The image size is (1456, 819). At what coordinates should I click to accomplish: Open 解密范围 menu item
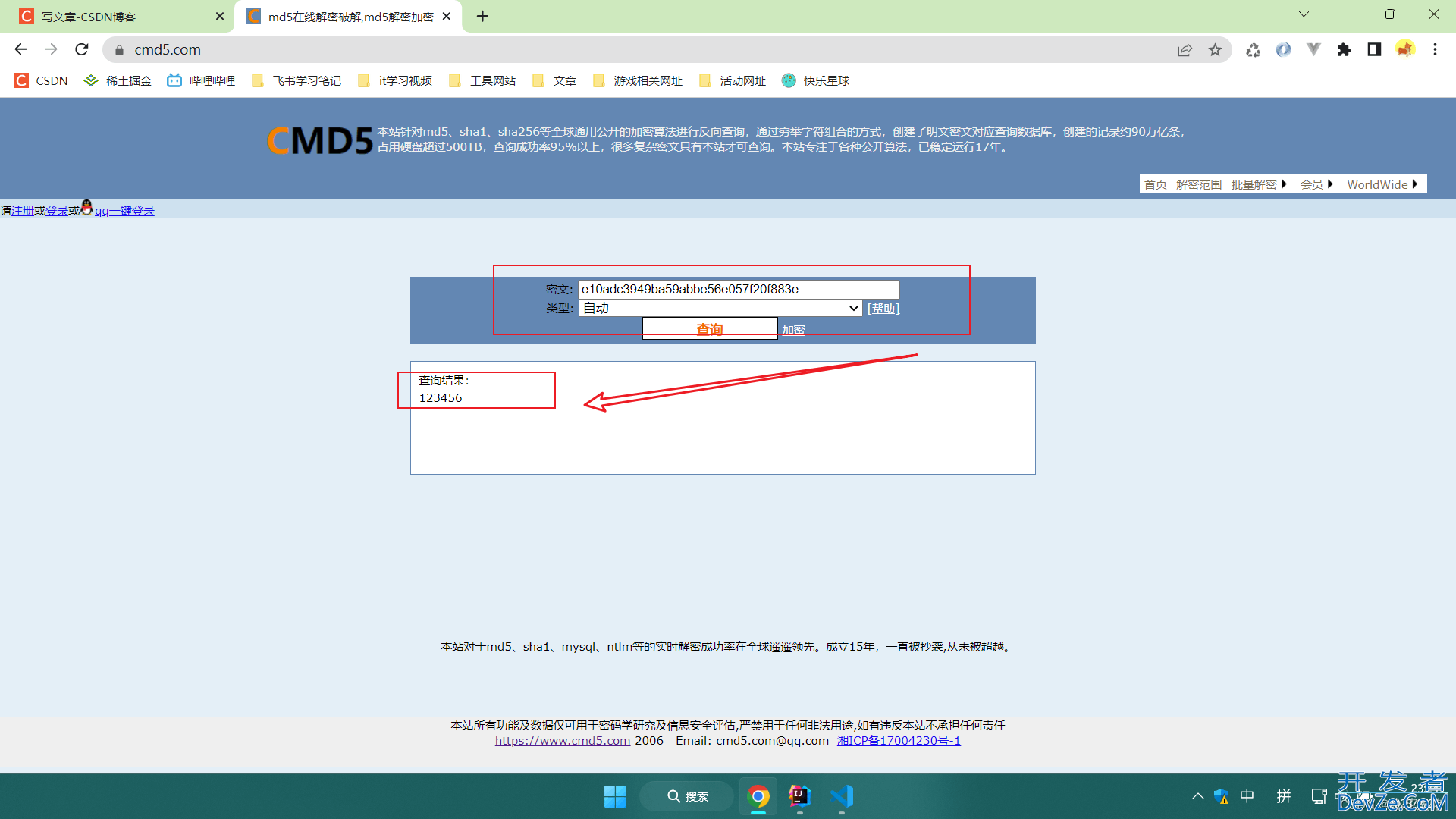tap(1198, 184)
